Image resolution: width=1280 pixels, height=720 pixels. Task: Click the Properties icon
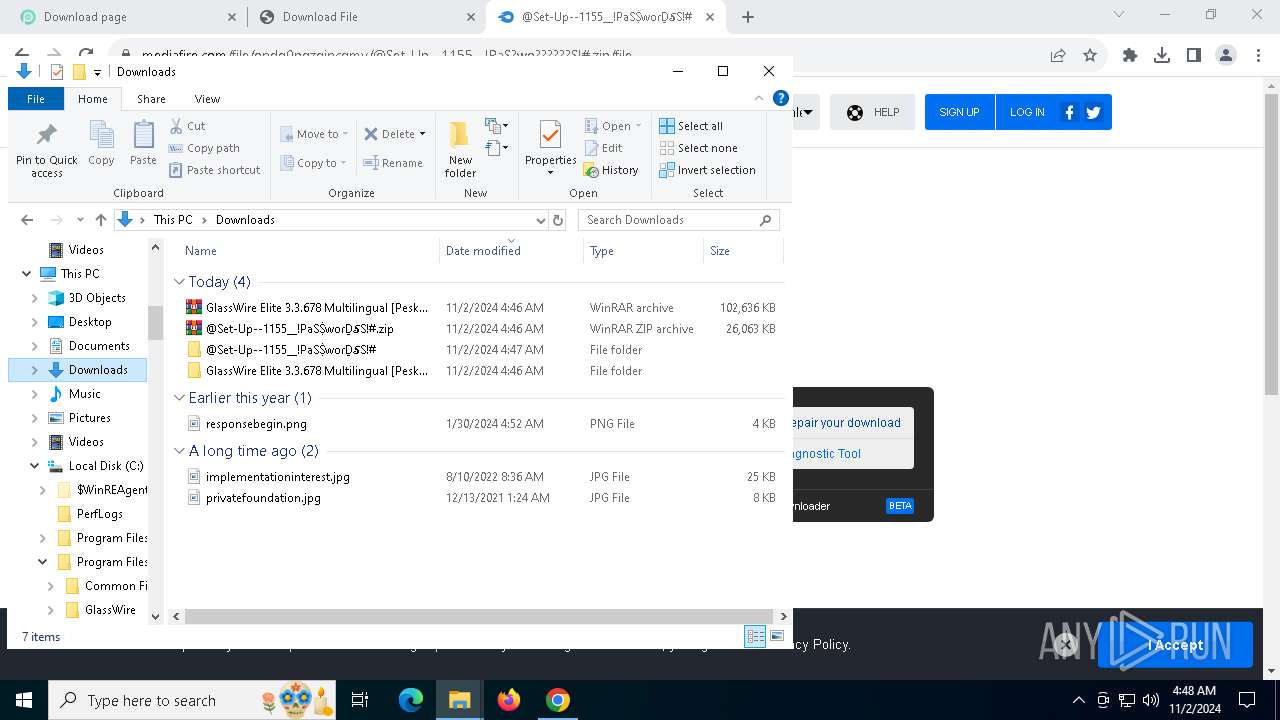tap(550, 134)
